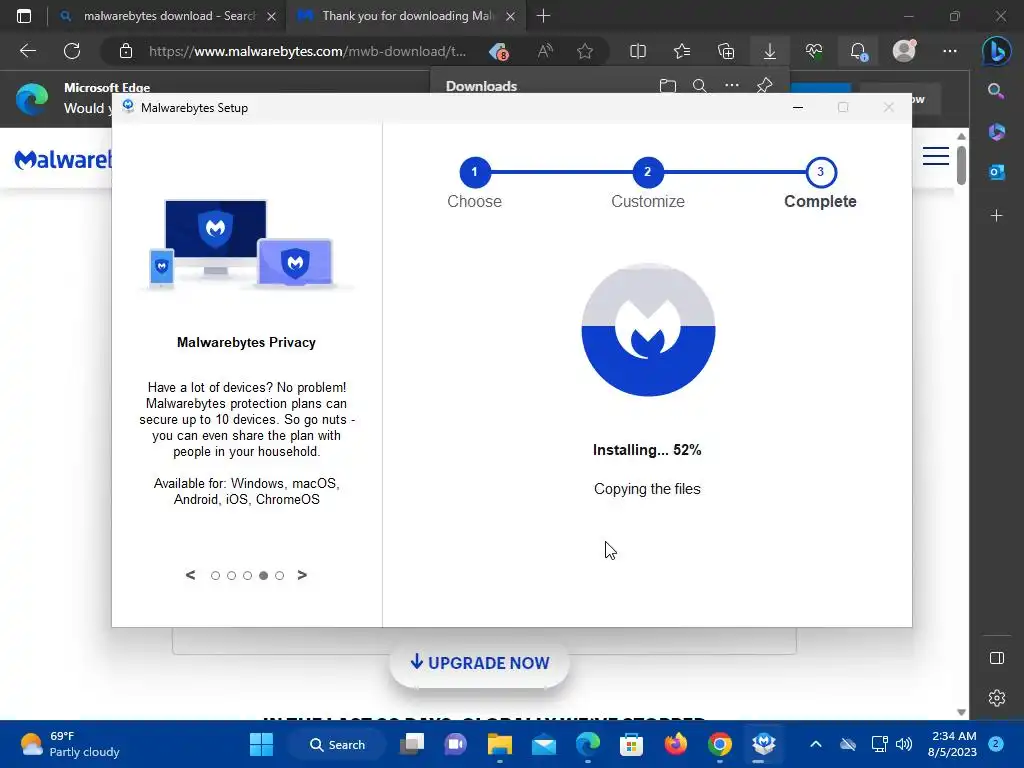The width and height of the screenshot is (1024, 768).
Task: Click the UPGRADE NOW button
Action: coord(479,663)
